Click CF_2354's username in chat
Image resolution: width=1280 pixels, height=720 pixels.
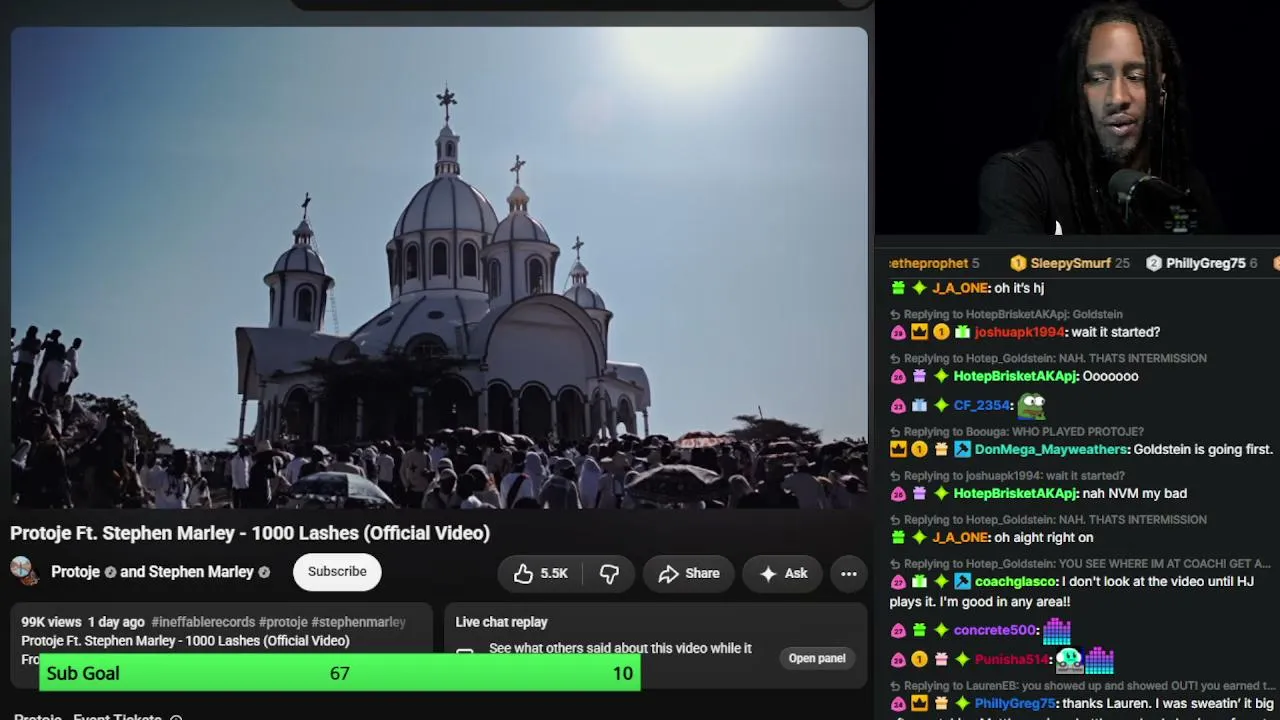[x=981, y=405]
